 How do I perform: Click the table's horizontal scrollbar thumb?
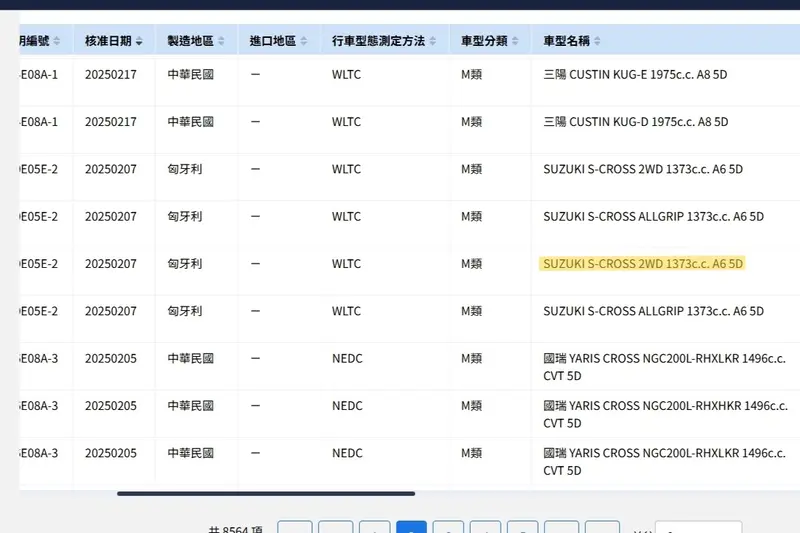pos(266,494)
